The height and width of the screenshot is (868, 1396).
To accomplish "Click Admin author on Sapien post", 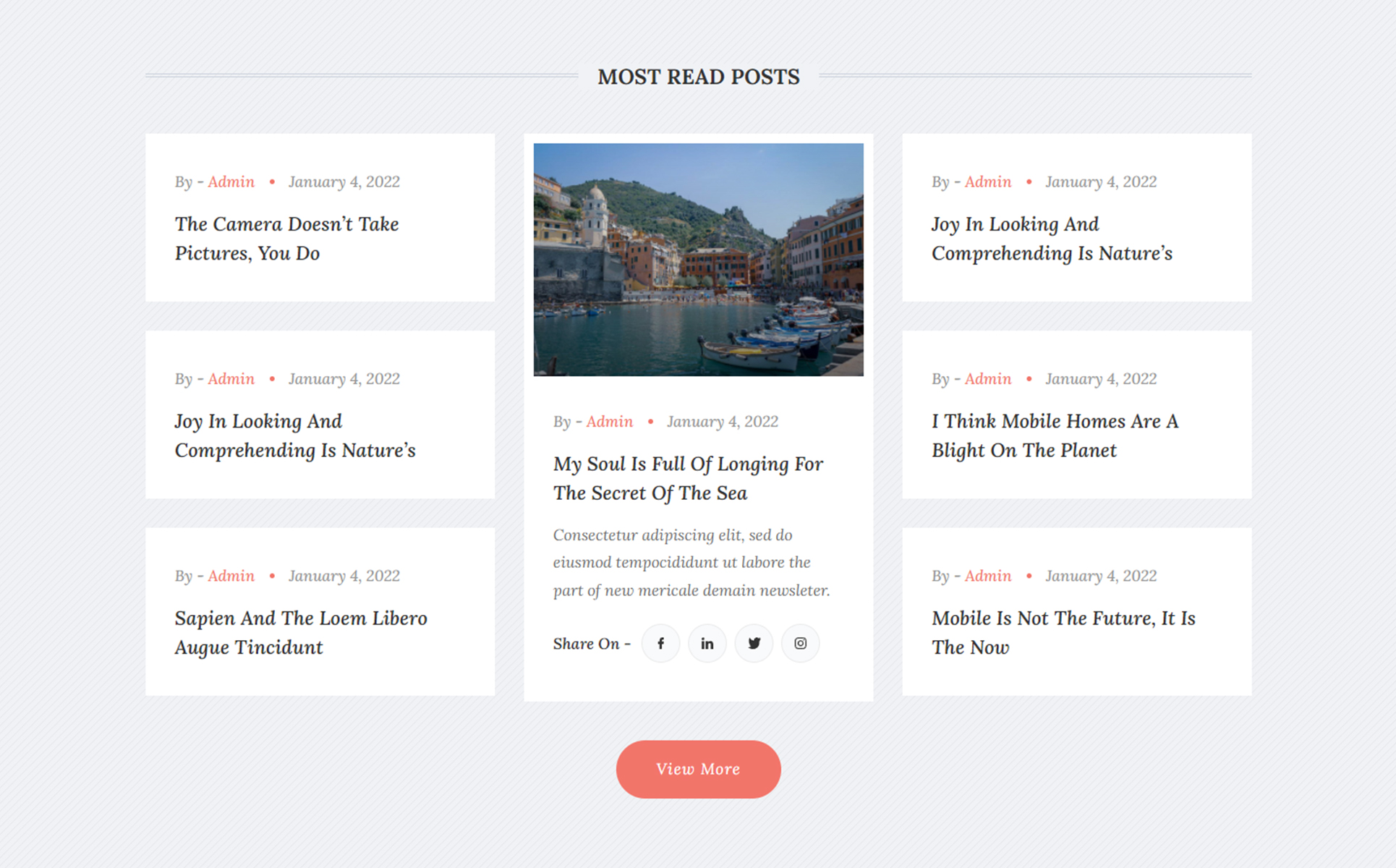I will click(231, 576).
